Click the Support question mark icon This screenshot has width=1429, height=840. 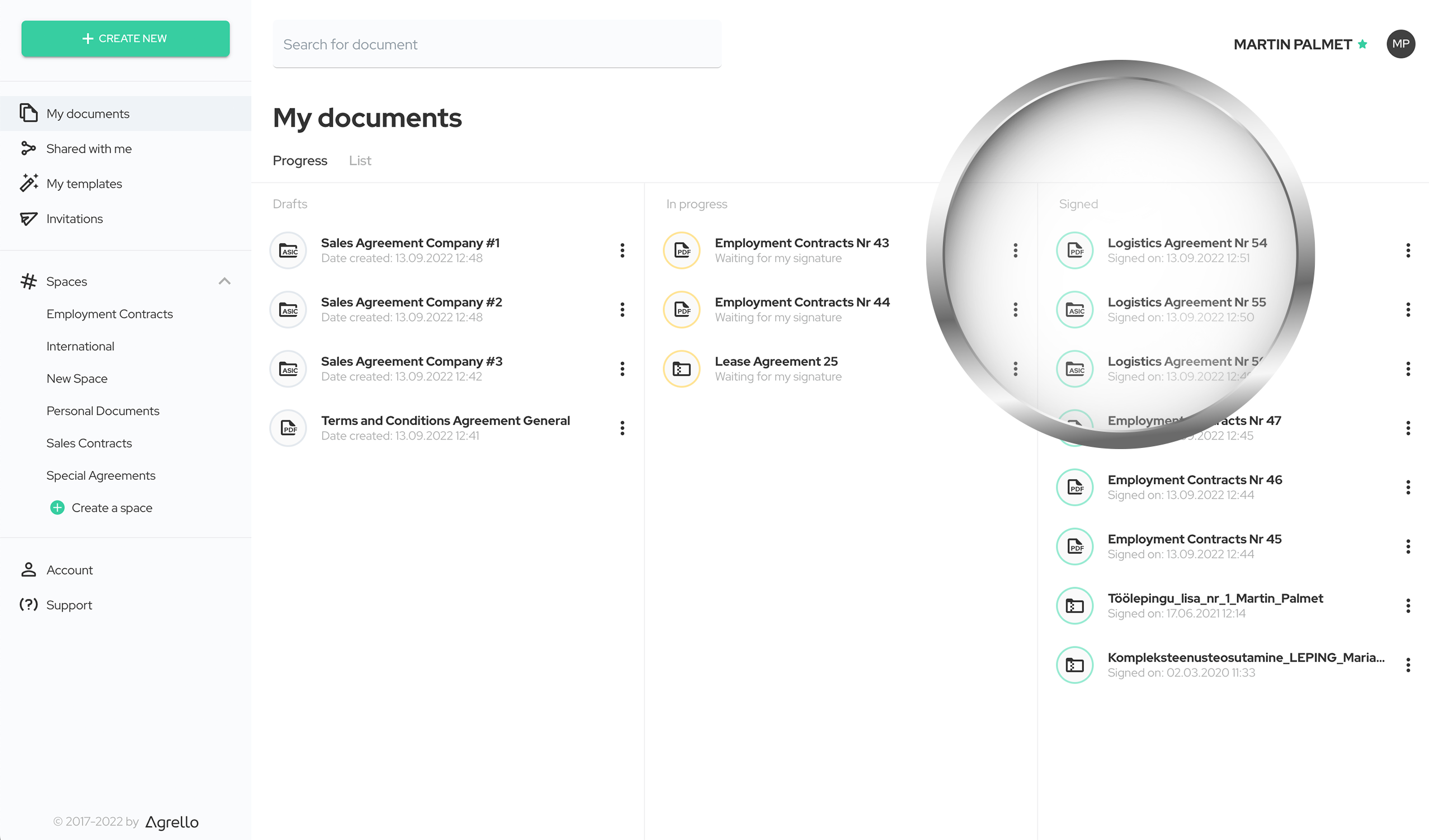coord(29,605)
